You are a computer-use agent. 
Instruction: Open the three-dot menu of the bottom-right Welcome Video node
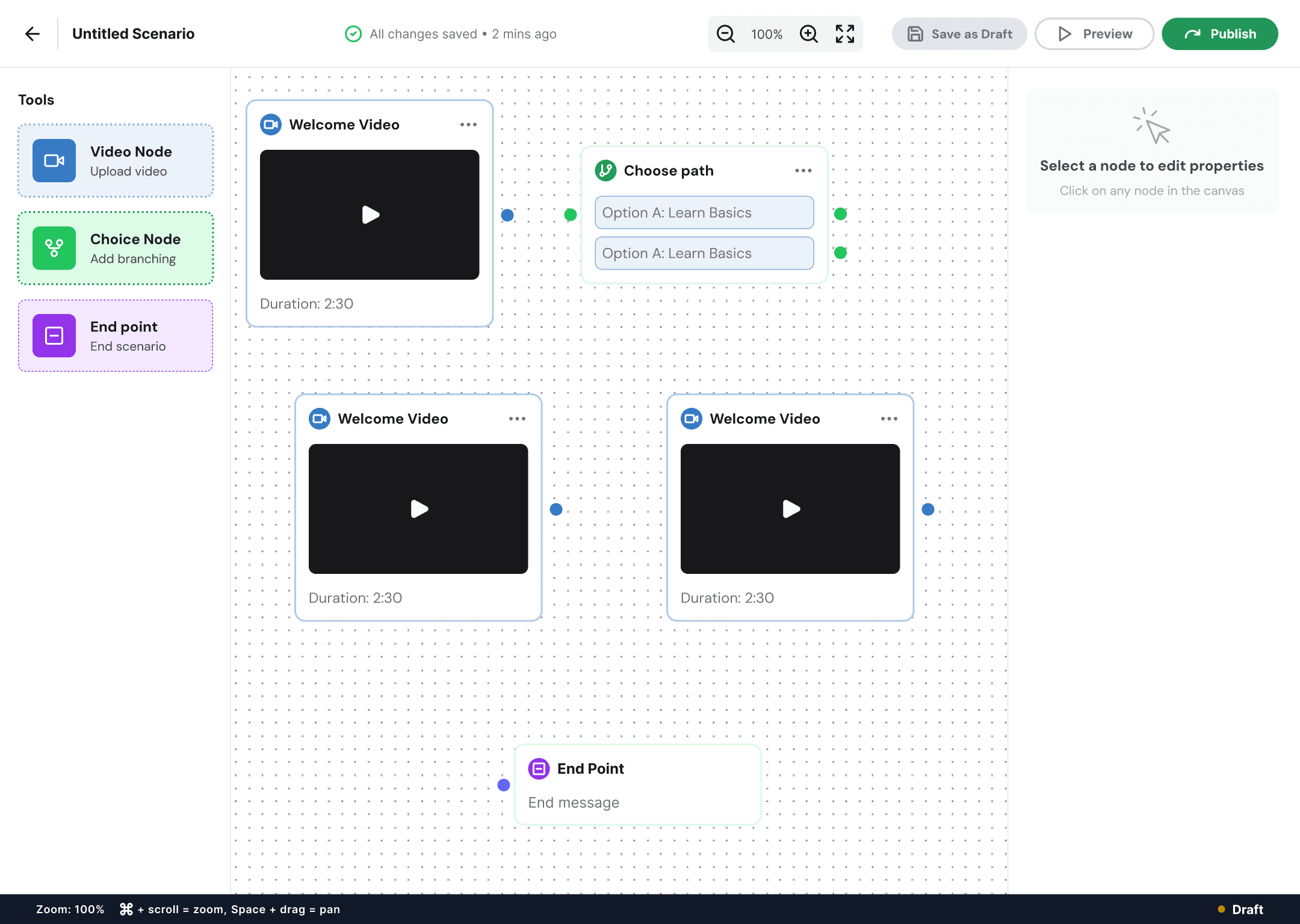click(x=889, y=419)
